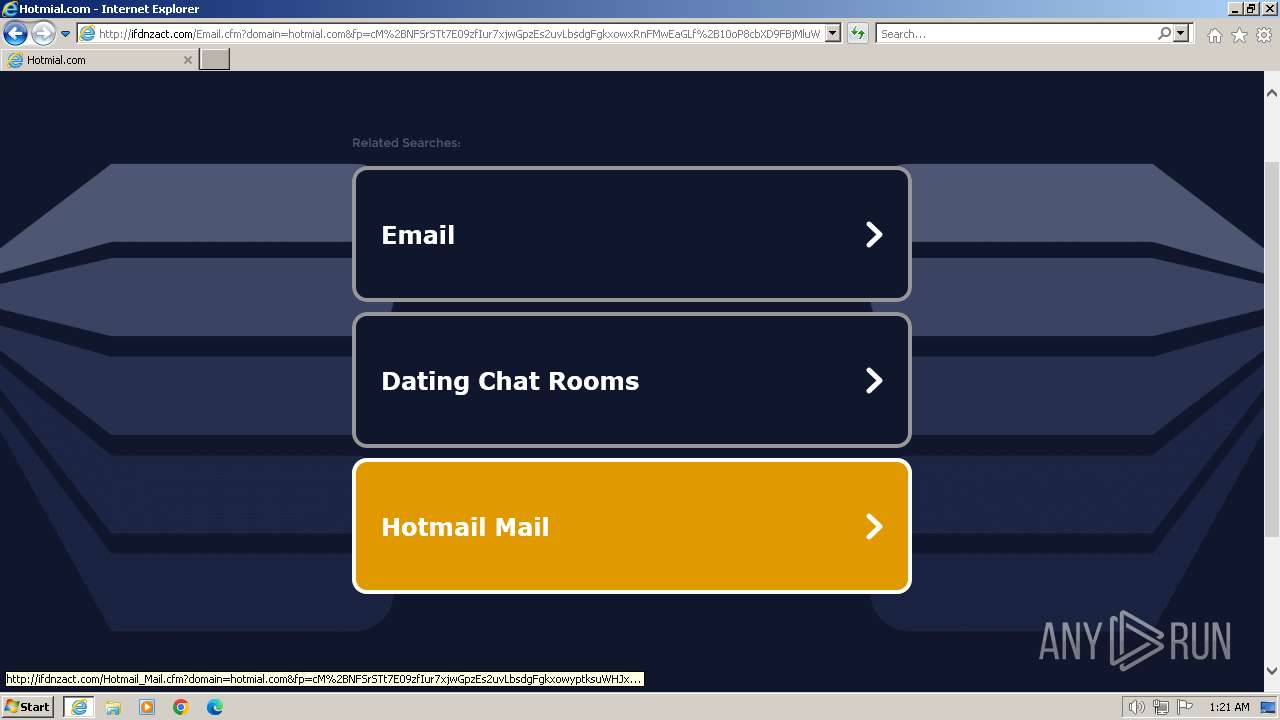
Task: Click the network tray icon
Action: click(1160, 707)
